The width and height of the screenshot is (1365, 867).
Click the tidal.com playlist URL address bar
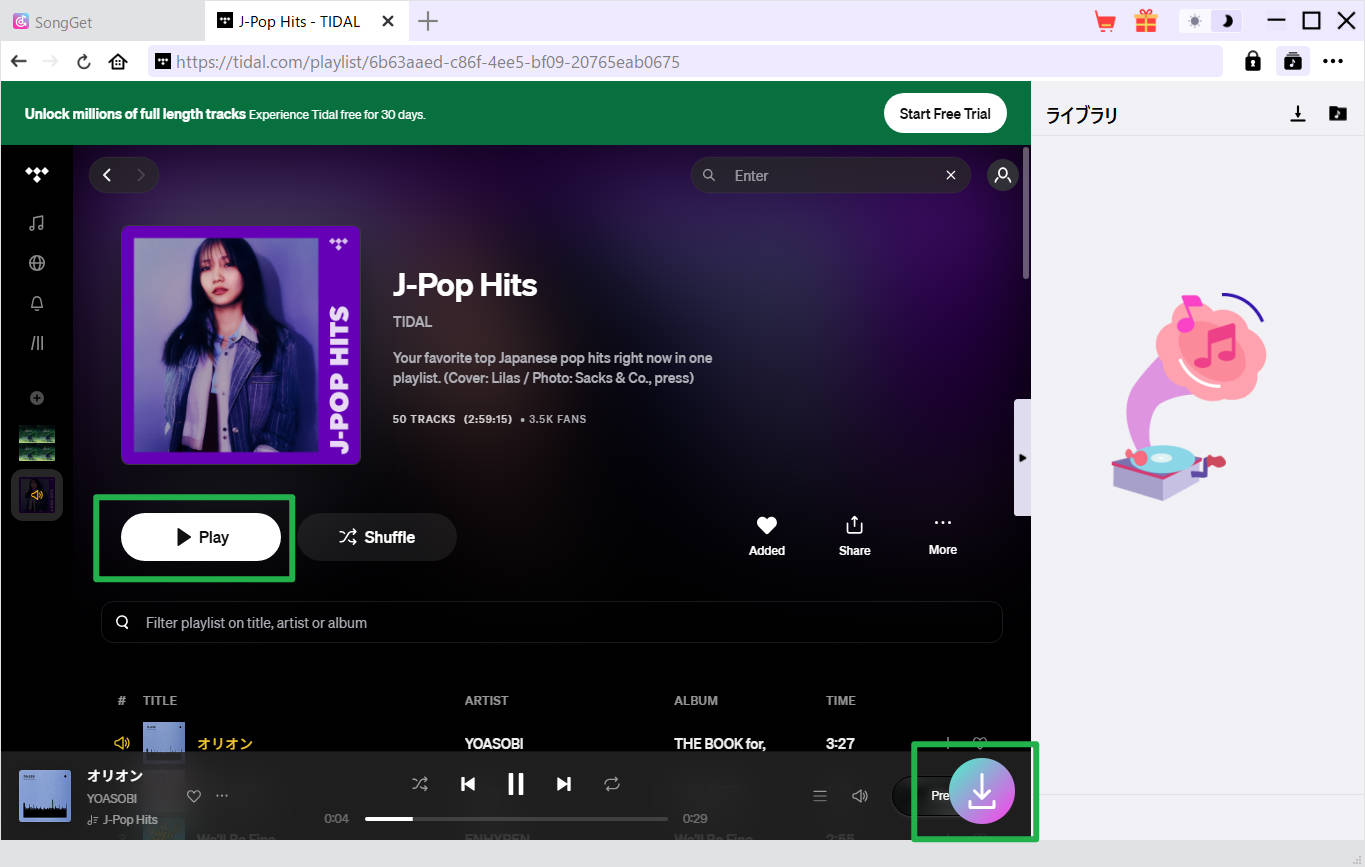click(x=685, y=62)
